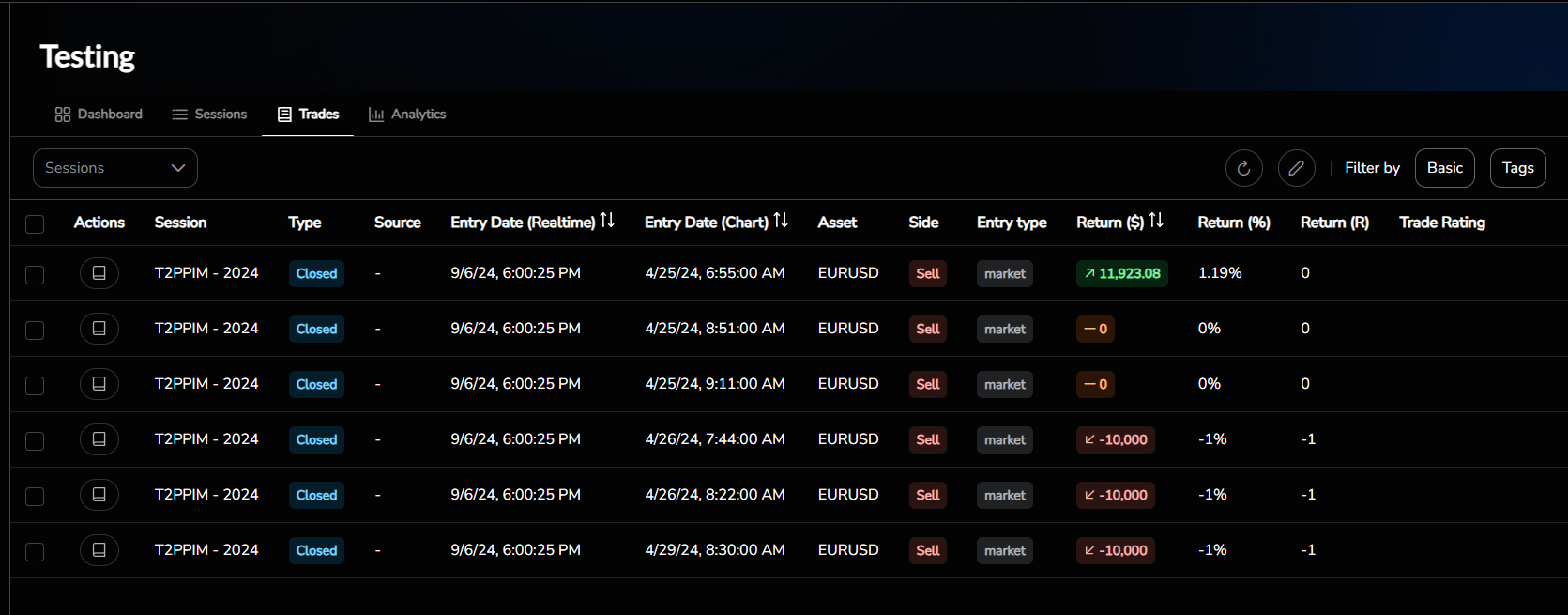Image resolution: width=1568 pixels, height=615 pixels.
Task: Click the 4/29/24, 8:30:00 AM chart date
Action: [x=715, y=550]
